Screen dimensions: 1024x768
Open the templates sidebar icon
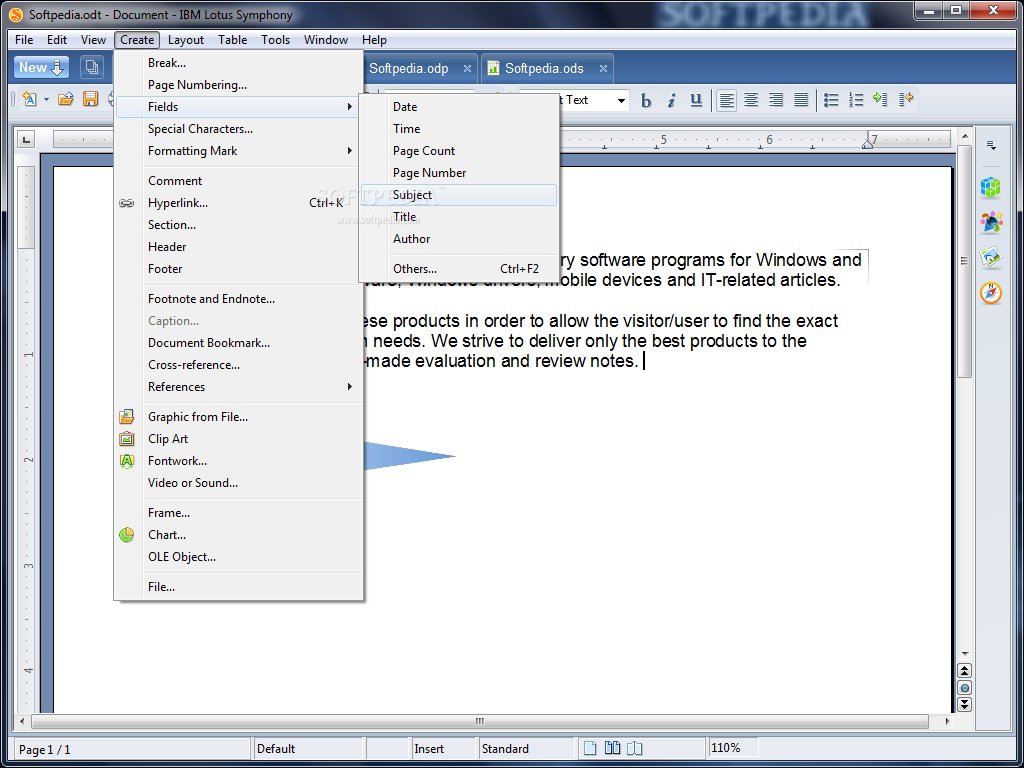(991, 257)
